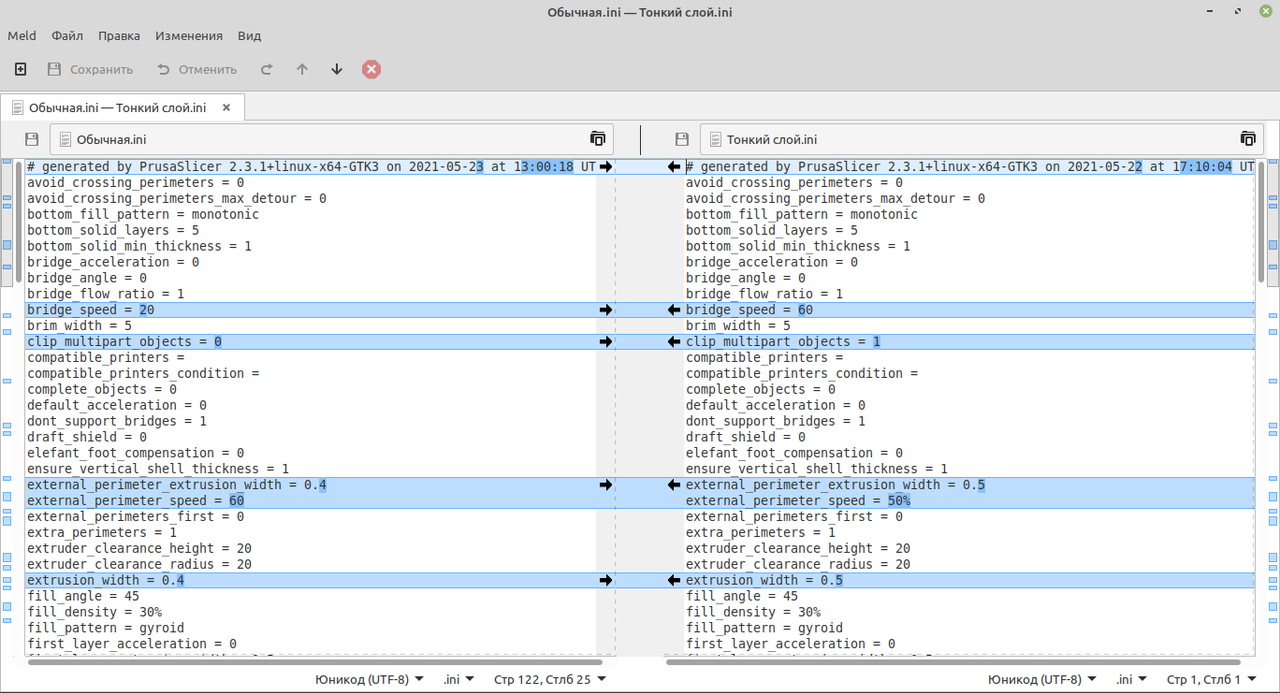Go to previous change with up arrow
The width and height of the screenshot is (1280, 693).
[302, 69]
